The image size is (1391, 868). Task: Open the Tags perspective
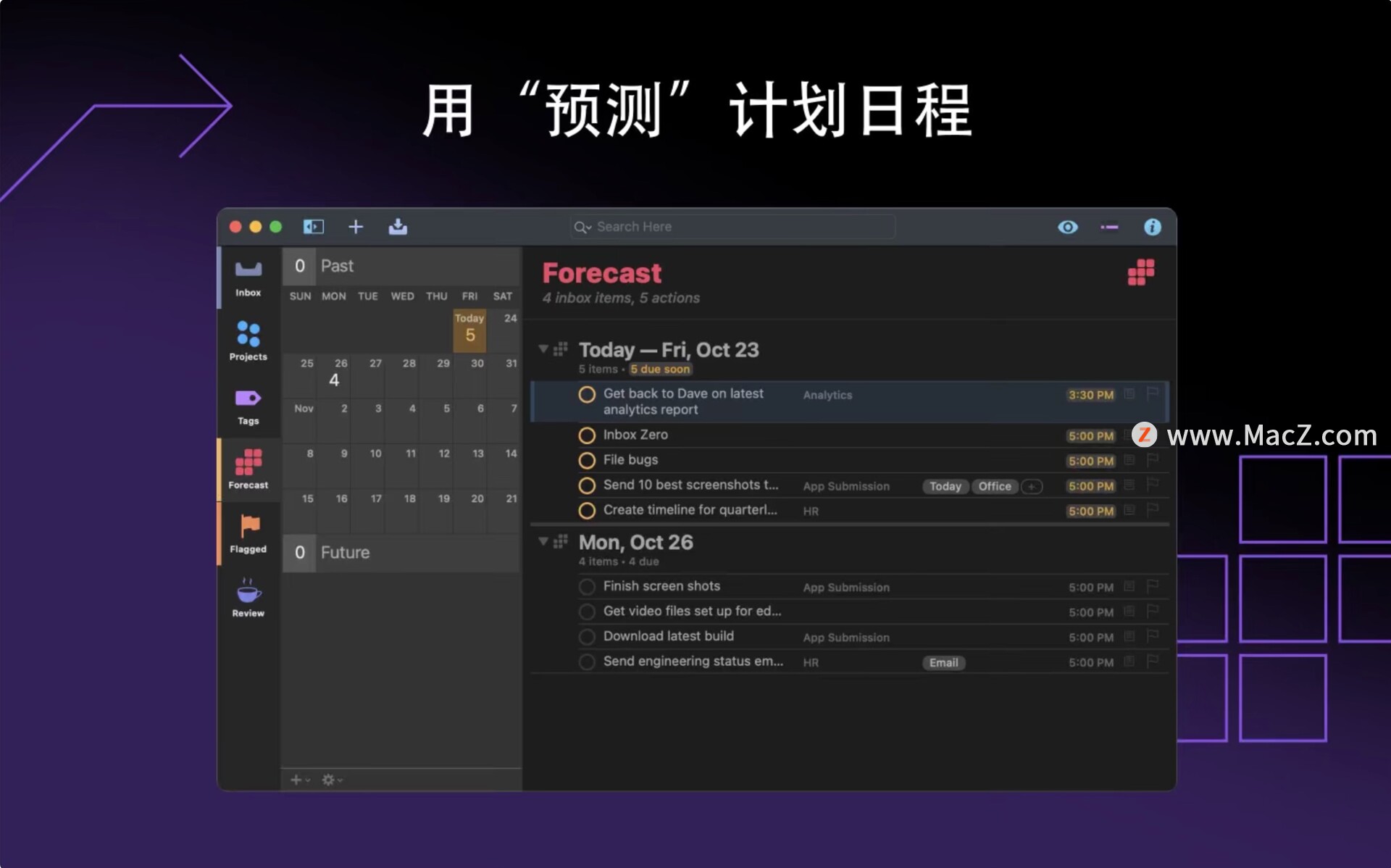point(248,406)
